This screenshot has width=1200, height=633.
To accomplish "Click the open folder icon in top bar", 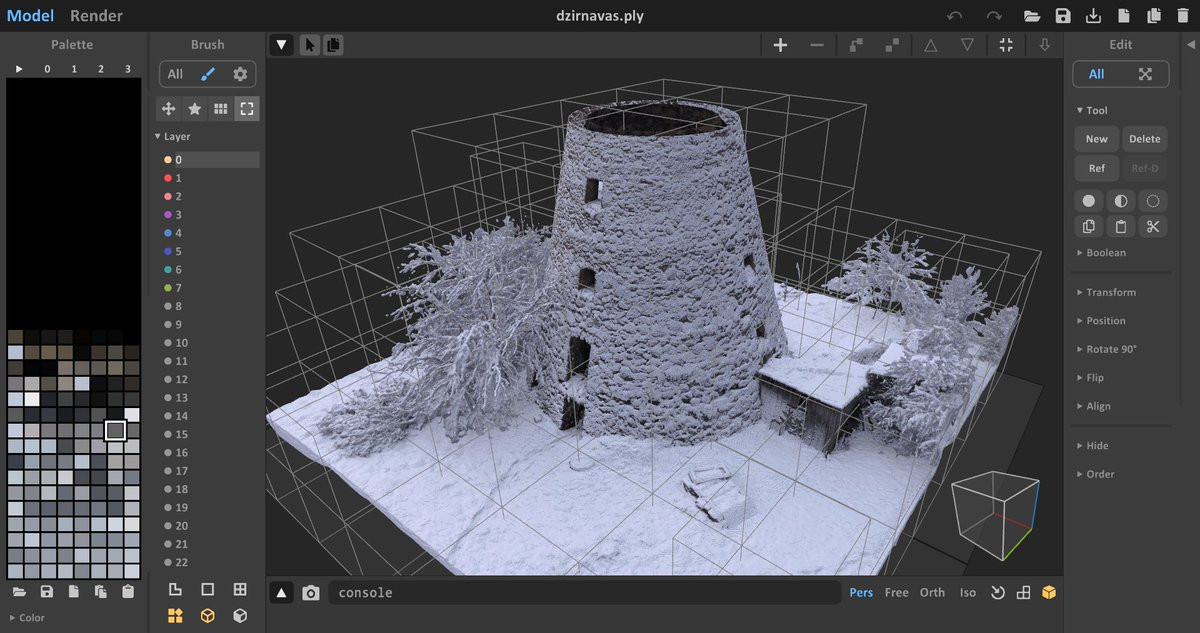I will pos(1032,16).
